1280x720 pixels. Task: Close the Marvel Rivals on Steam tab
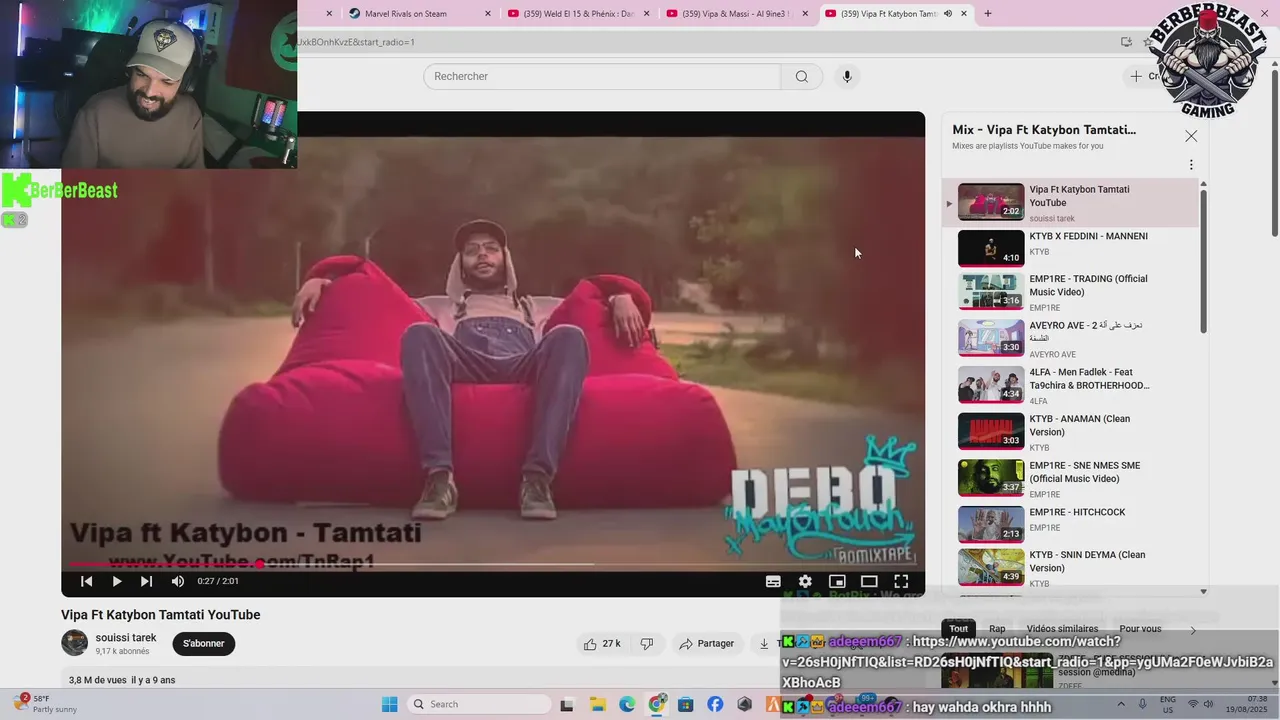tap(488, 13)
